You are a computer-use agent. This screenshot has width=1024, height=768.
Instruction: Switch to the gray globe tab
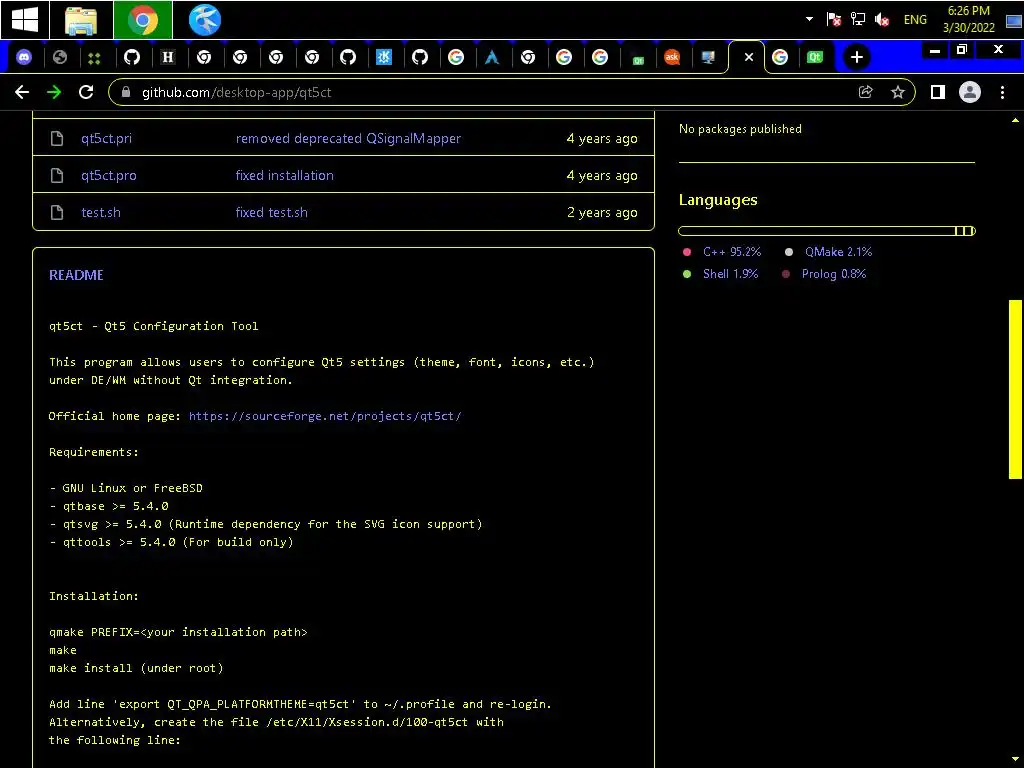(x=60, y=57)
